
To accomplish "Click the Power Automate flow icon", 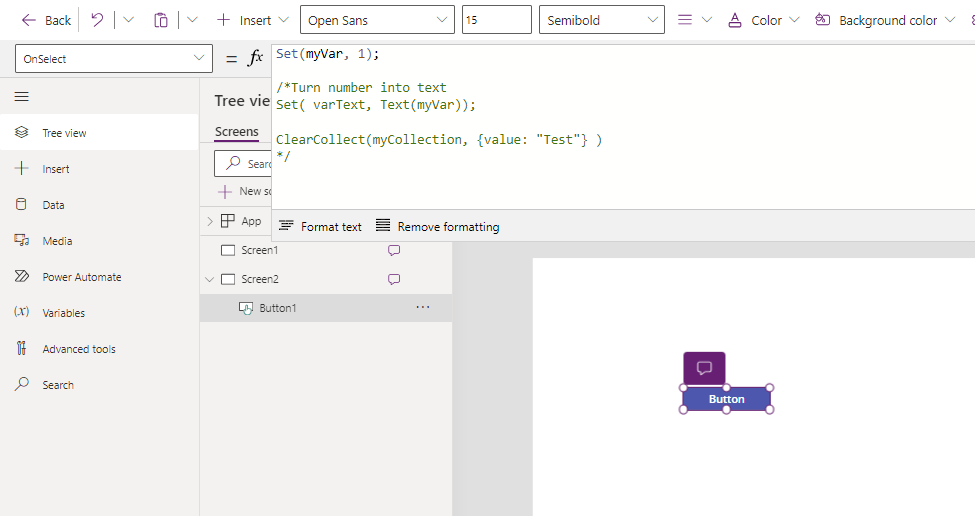I will point(22,276).
